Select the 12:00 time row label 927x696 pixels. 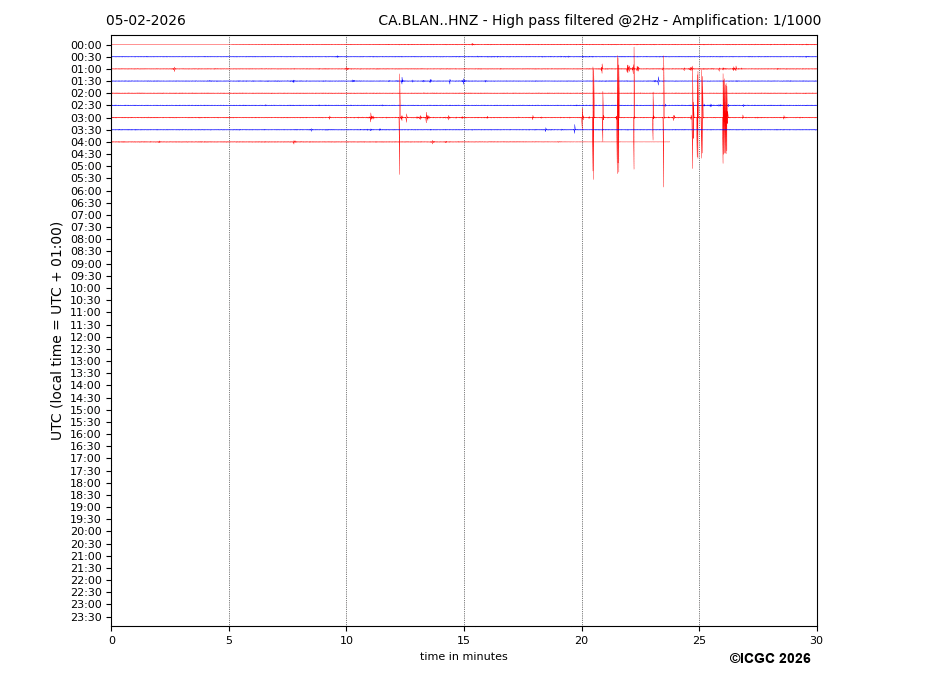click(86, 337)
